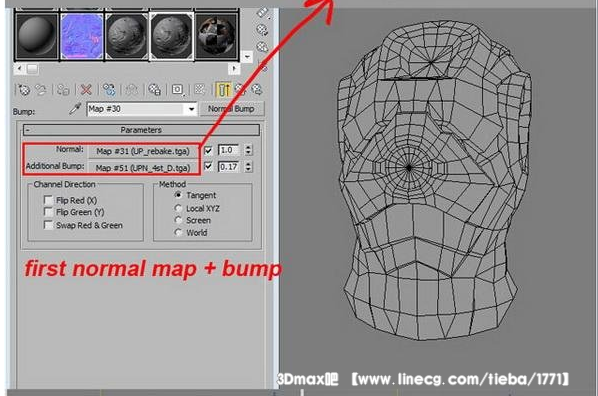
Task: Increase the Additional Bump 0.17 spinner
Action: pos(248,164)
